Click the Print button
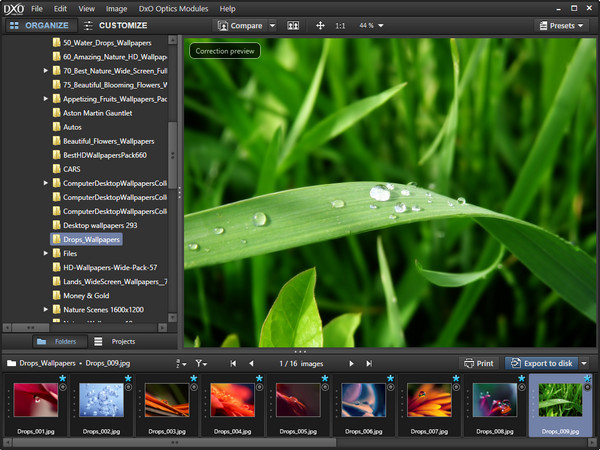 click(479, 363)
